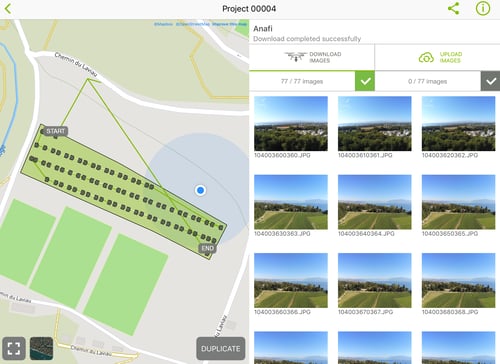This screenshot has width=500, height=364.
Task: Open image 104003660366.JPG thumbnail
Action: (x=291, y=280)
